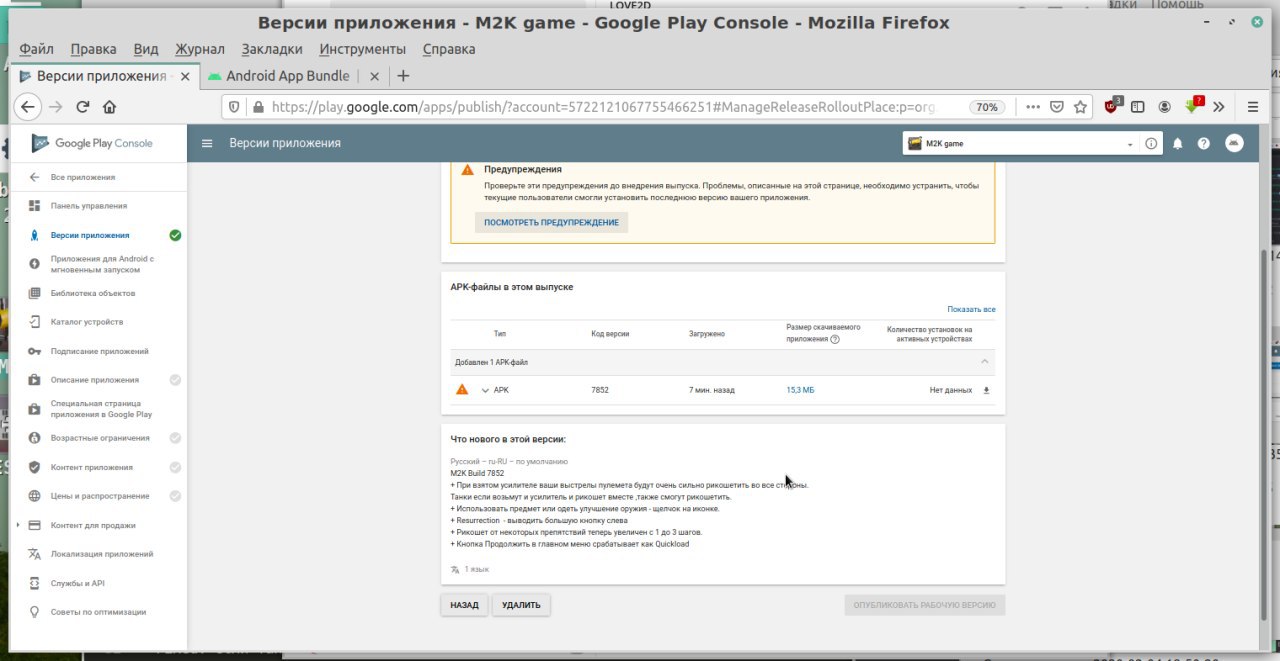The image size is (1280, 661).
Task: Click the Библиотека объектов icon
Action: (34, 293)
